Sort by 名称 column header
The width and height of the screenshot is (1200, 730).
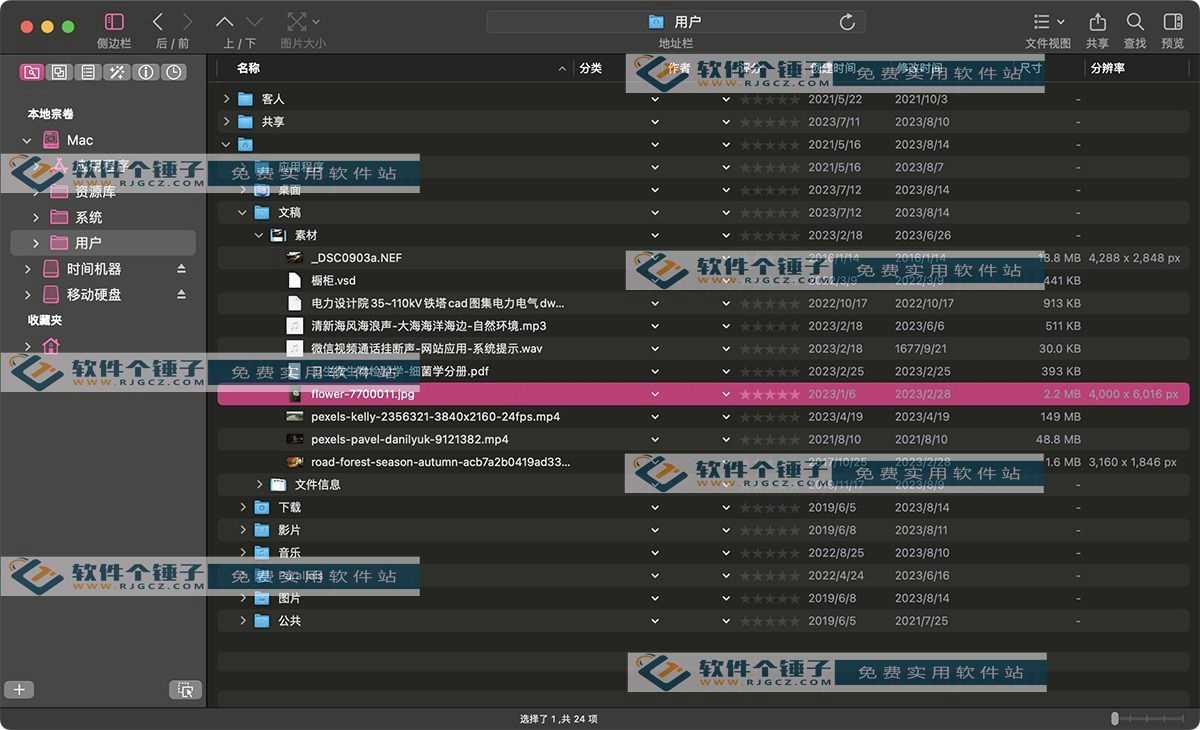point(248,68)
